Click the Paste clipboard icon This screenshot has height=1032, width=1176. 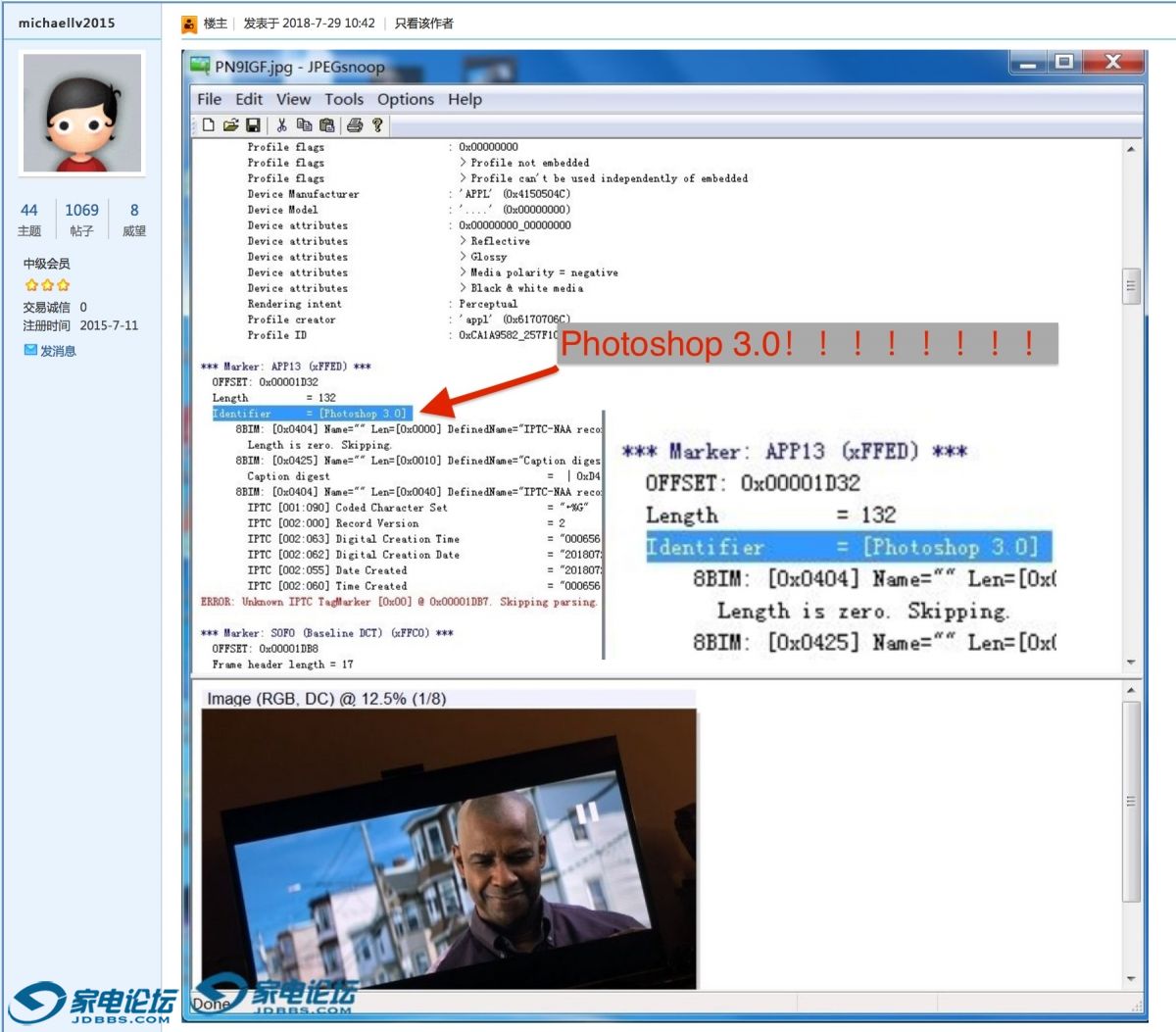(x=327, y=125)
